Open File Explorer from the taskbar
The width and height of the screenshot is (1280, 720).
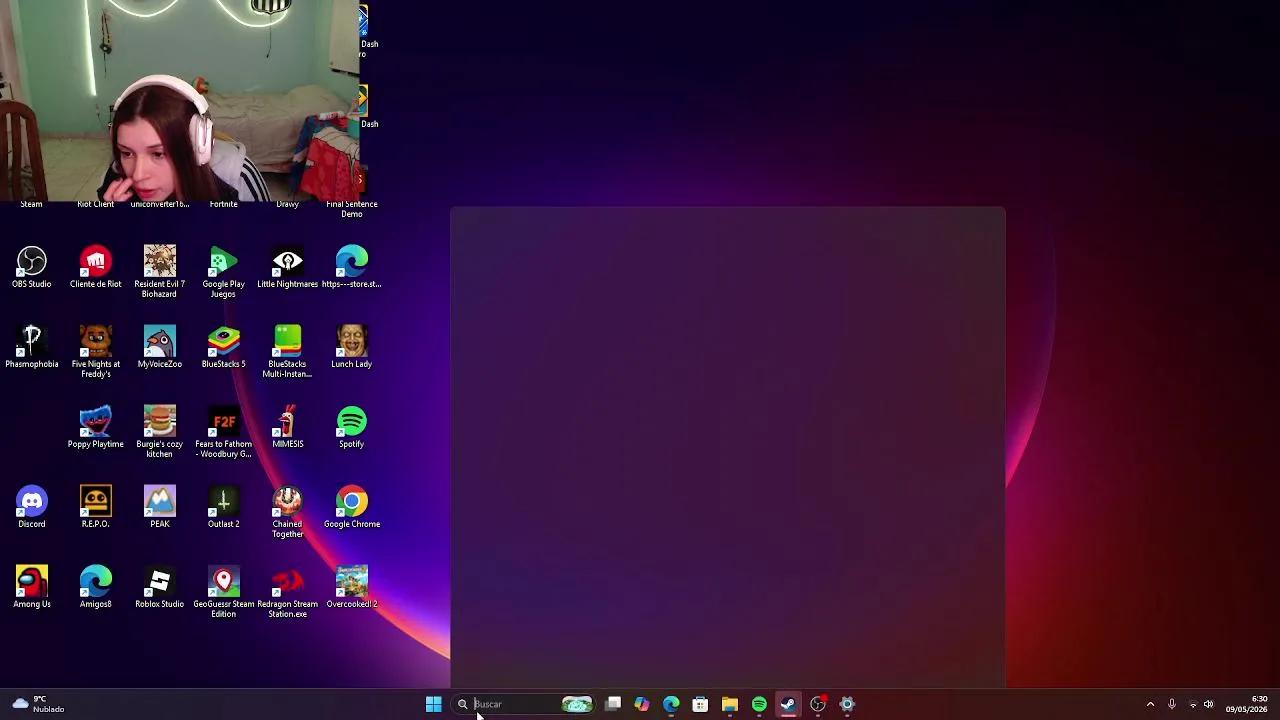[730, 704]
